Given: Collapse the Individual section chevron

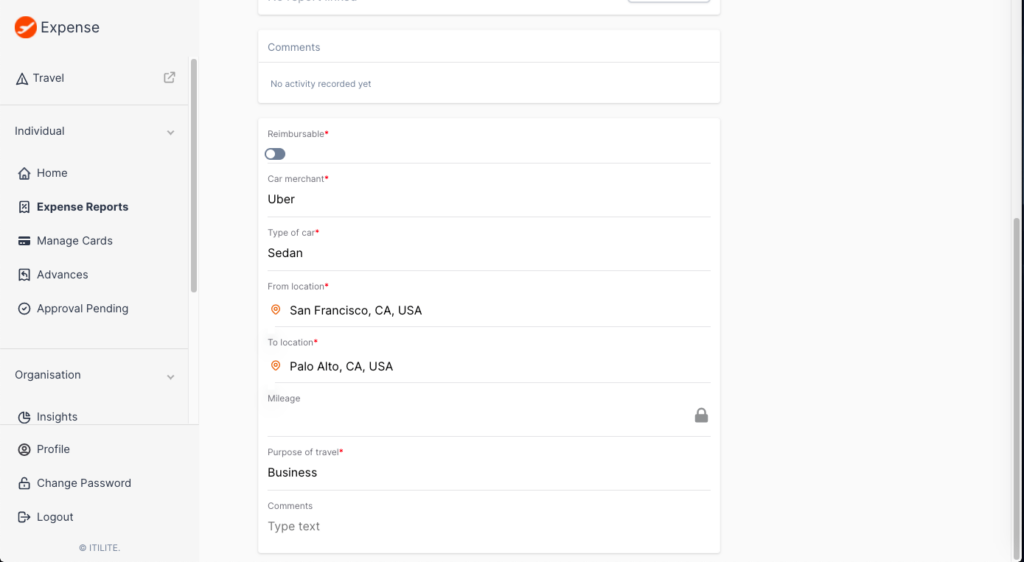Looking at the screenshot, I should coord(170,133).
